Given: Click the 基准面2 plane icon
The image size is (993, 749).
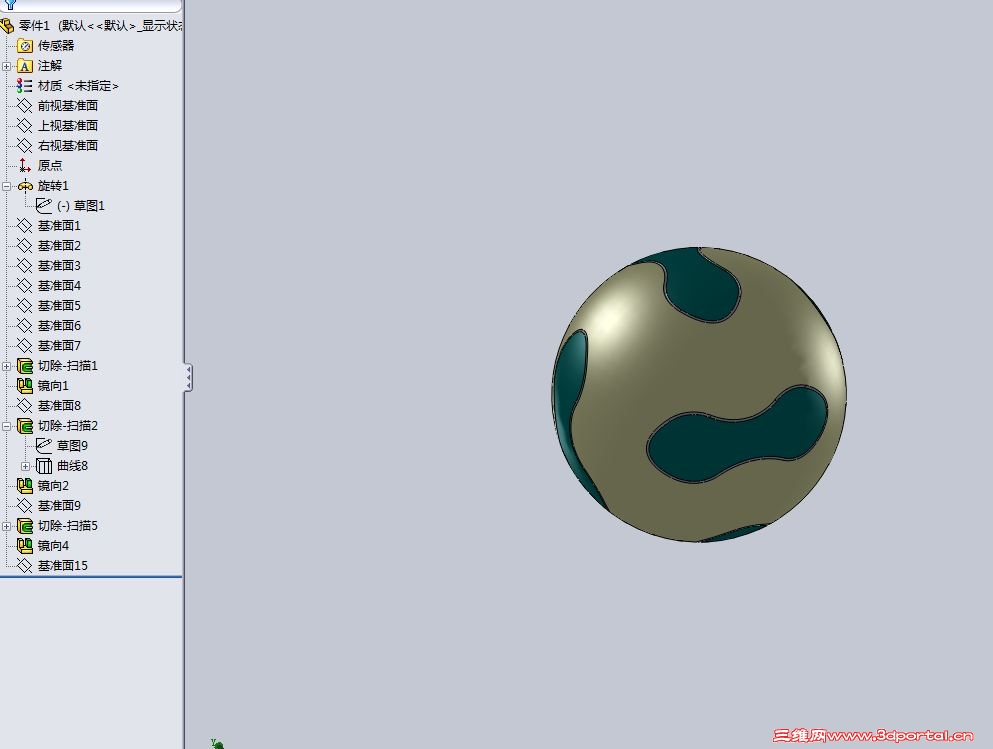Looking at the screenshot, I should (x=25, y=246).
